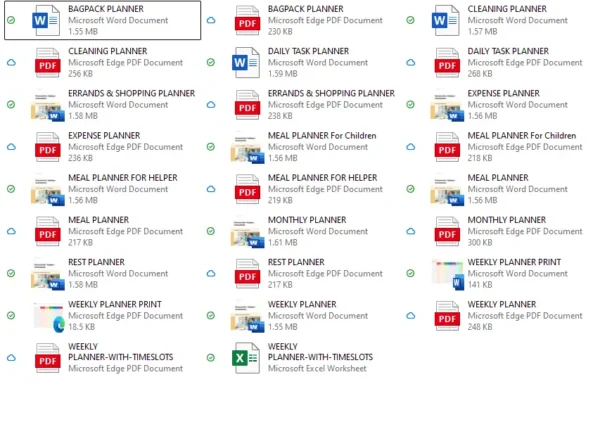This screenshot has height=422, width=600.
Task: Select WEEKLY PLANNER PDF icon, 248 KB
Action: tap(447, 316)
